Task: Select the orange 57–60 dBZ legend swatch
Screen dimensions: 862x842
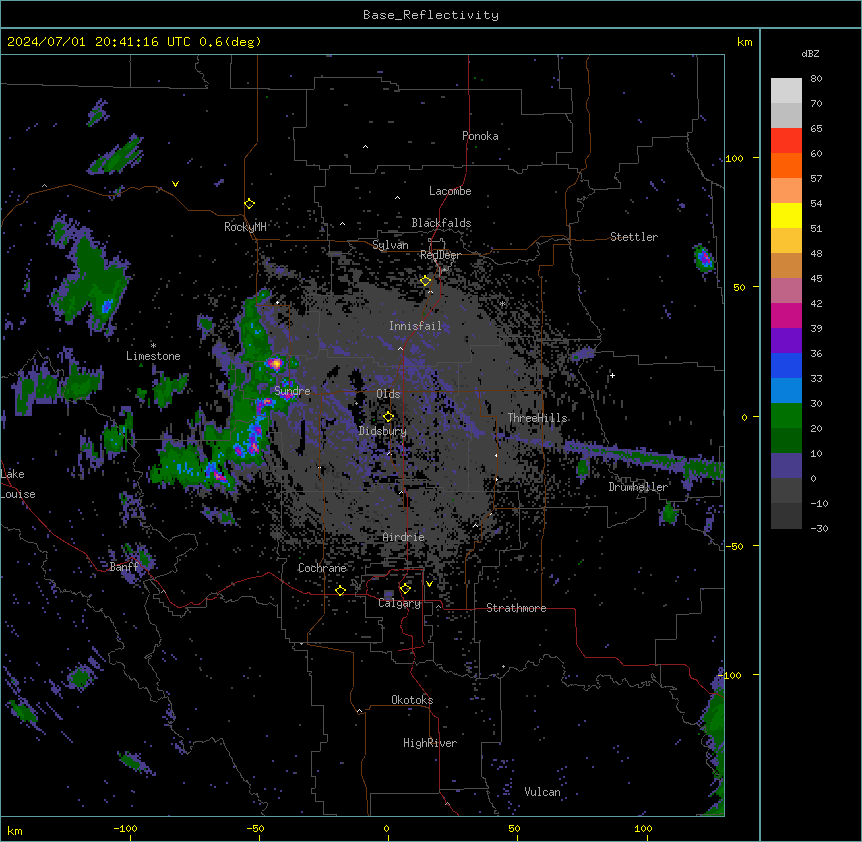Action: pyautogui.click(x=786, y=165)
